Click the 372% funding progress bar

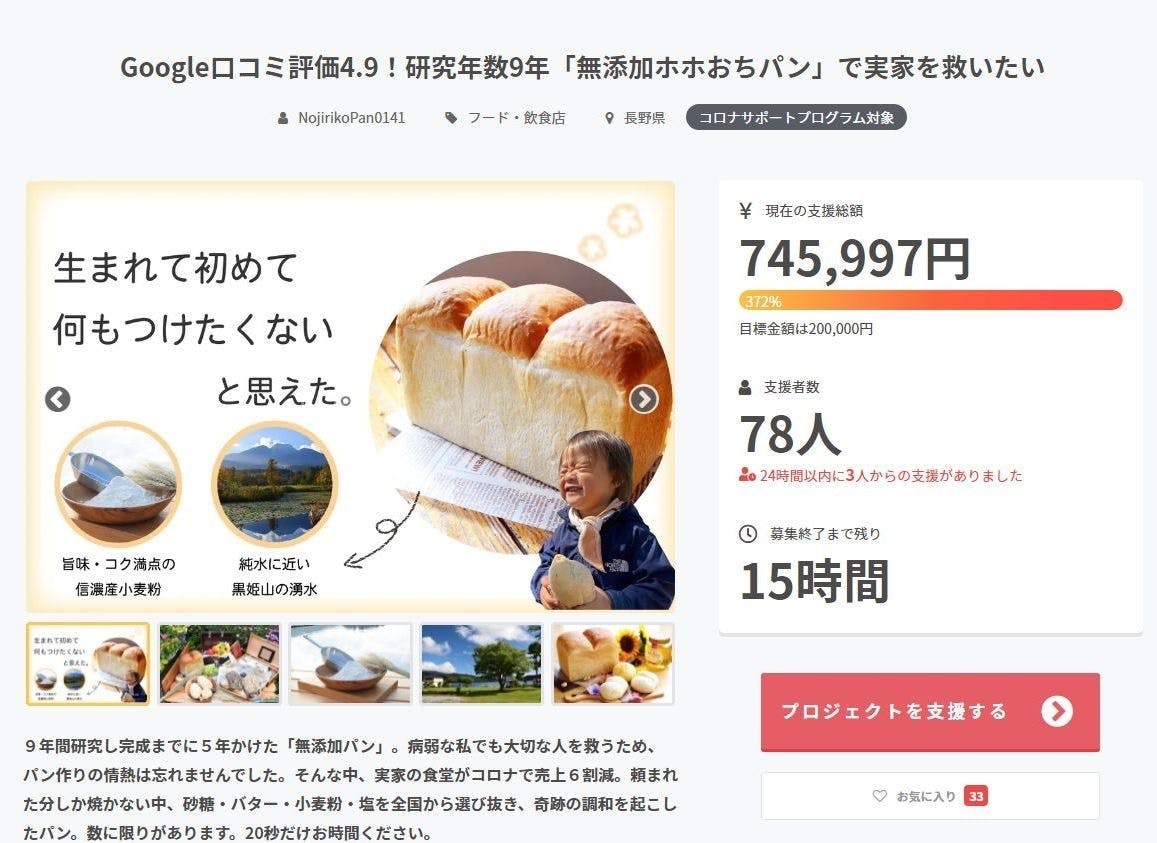click(x=930, y=300)
